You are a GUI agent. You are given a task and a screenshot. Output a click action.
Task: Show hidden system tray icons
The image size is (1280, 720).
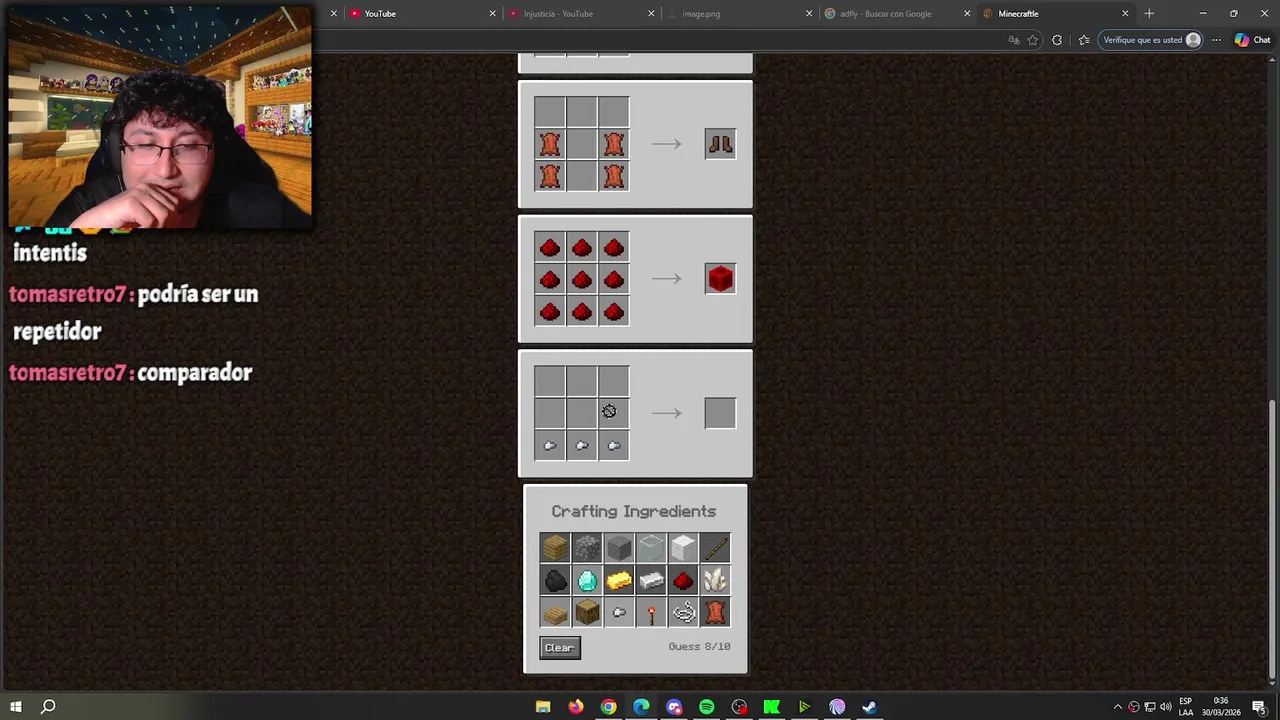tap(1118, 707)
